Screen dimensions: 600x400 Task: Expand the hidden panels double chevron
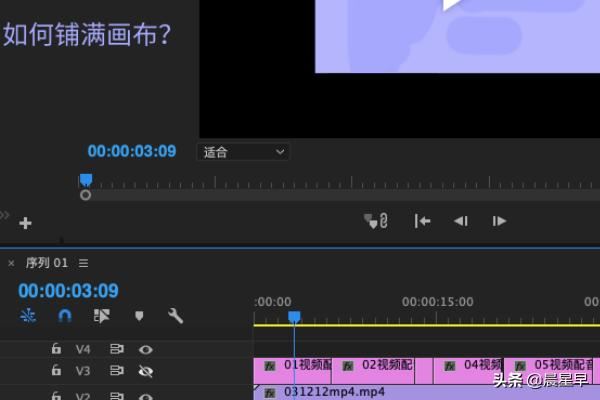(x=4, y=215)
